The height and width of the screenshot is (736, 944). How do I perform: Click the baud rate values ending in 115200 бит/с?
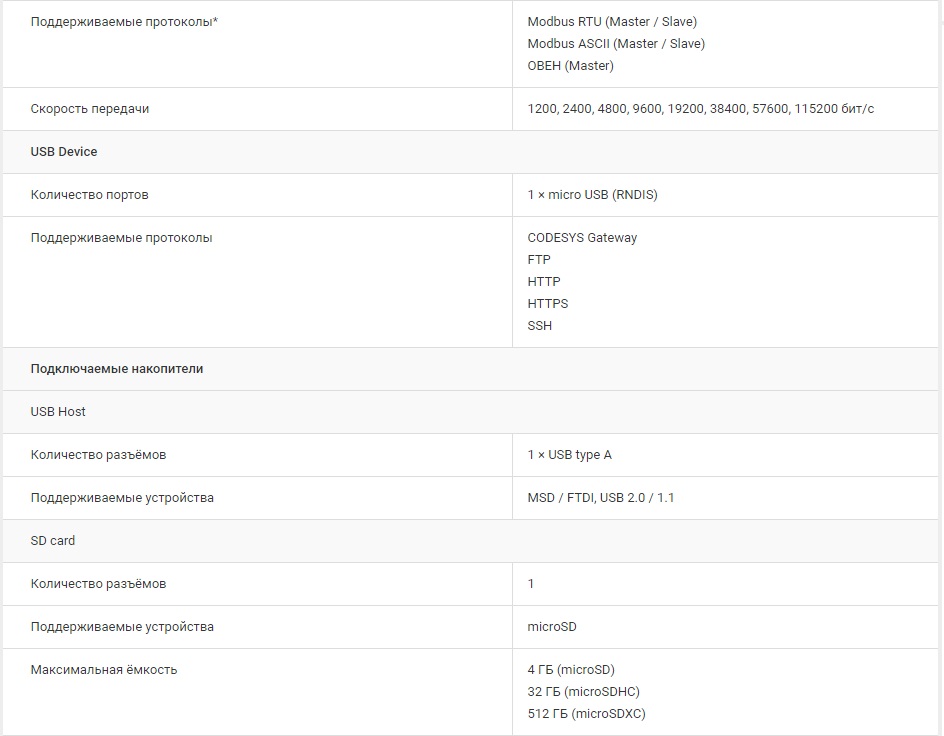[x=700, y=108]
